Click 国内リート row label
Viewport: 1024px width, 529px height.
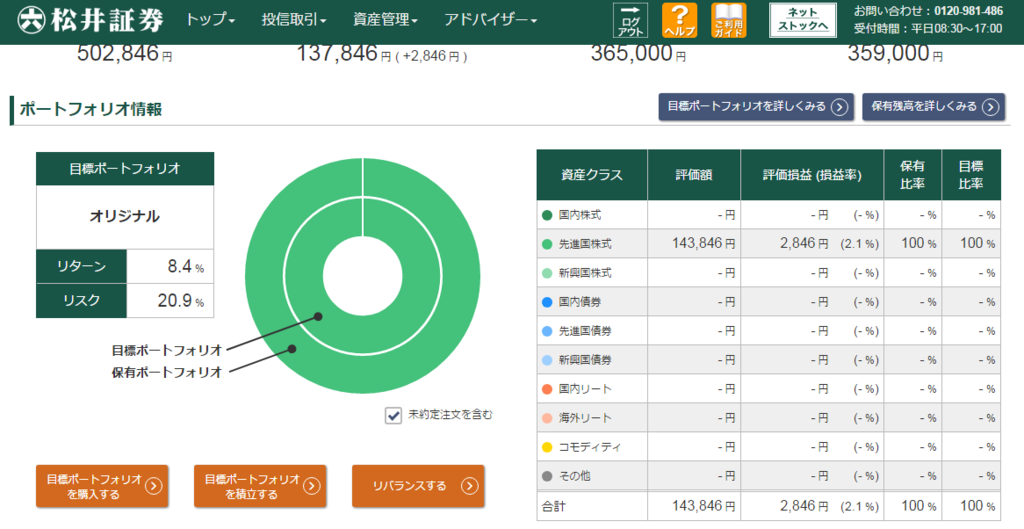tap(585, 389)
